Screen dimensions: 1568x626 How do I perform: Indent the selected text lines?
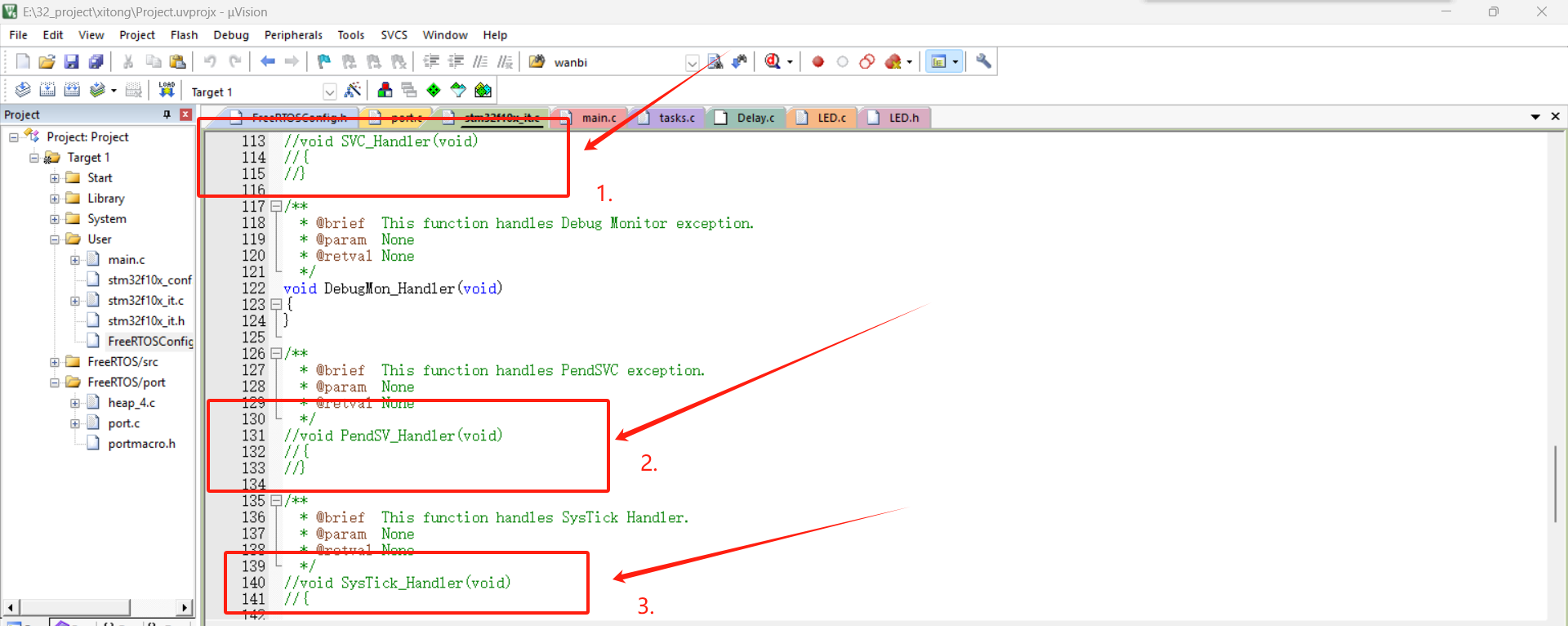coord(431,61)
